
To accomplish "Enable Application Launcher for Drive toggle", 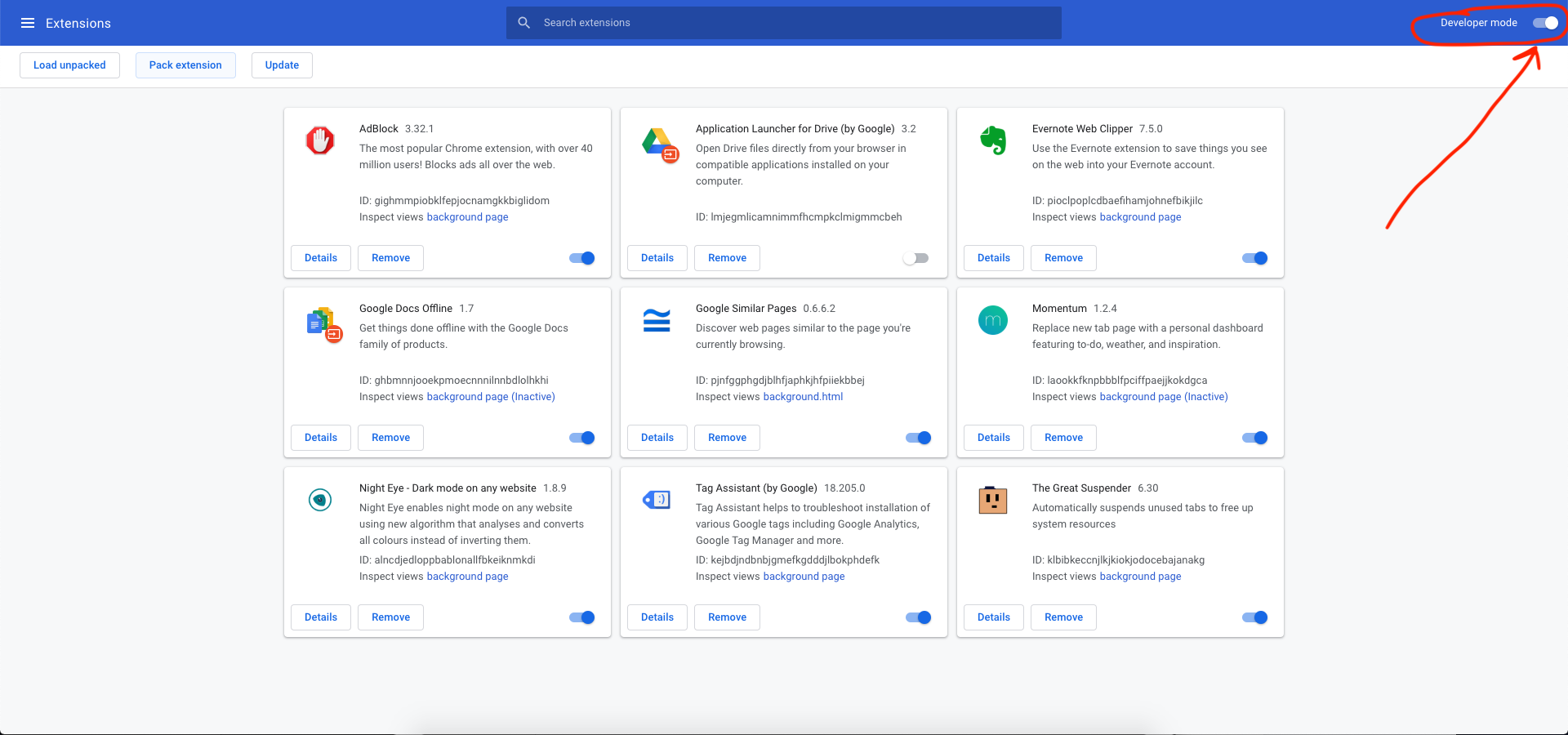I will [915, 258].
